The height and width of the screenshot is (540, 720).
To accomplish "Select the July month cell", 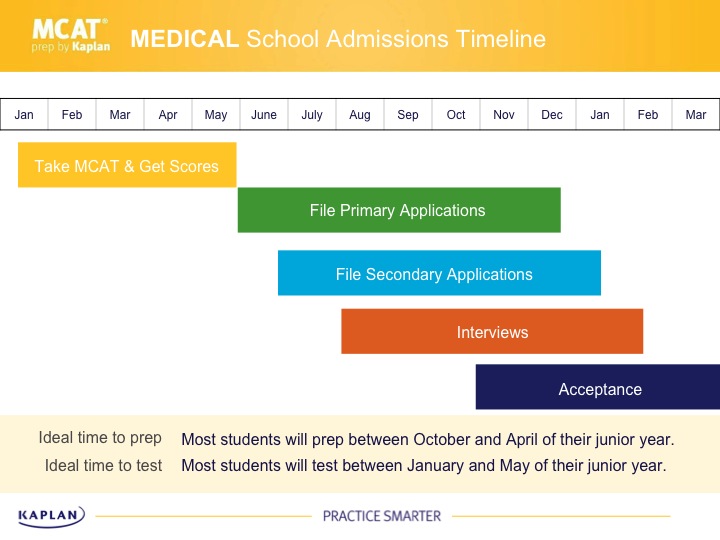I will (x=312, y=115).
